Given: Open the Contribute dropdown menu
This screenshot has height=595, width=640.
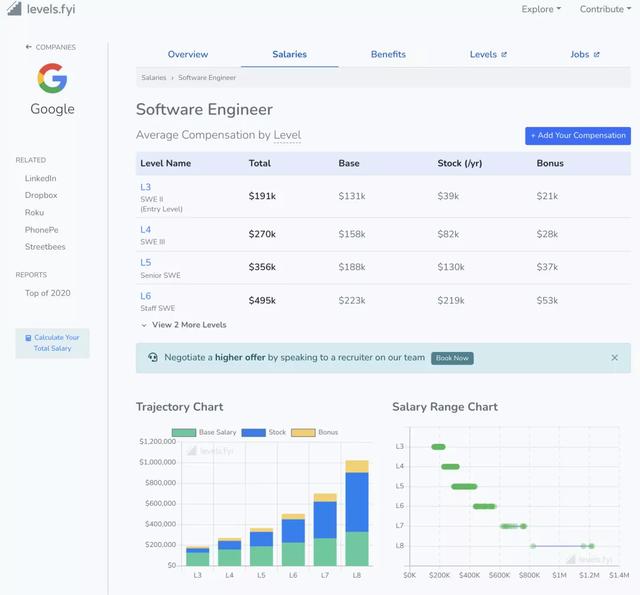Looking at the screenshot, I should coord(605,9).
